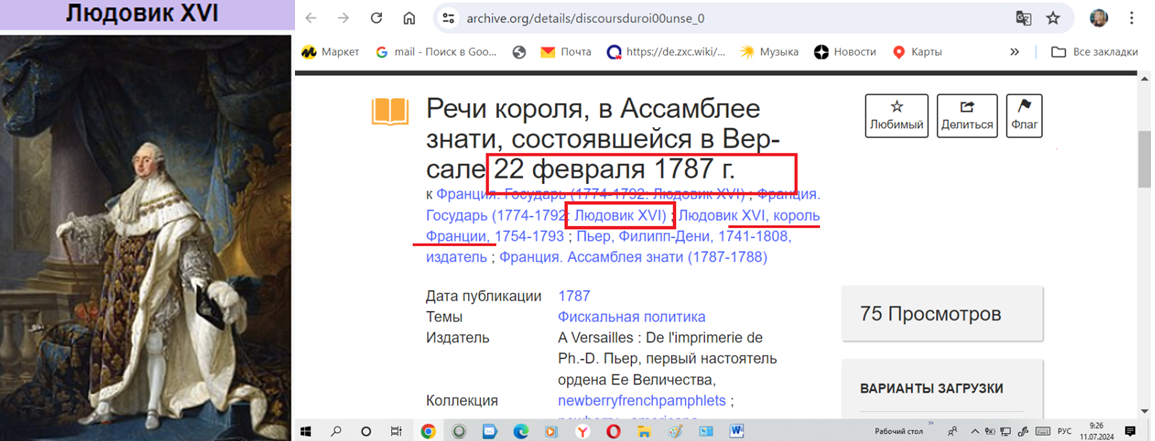Open the Все закладки folder

click(1093, 52)
